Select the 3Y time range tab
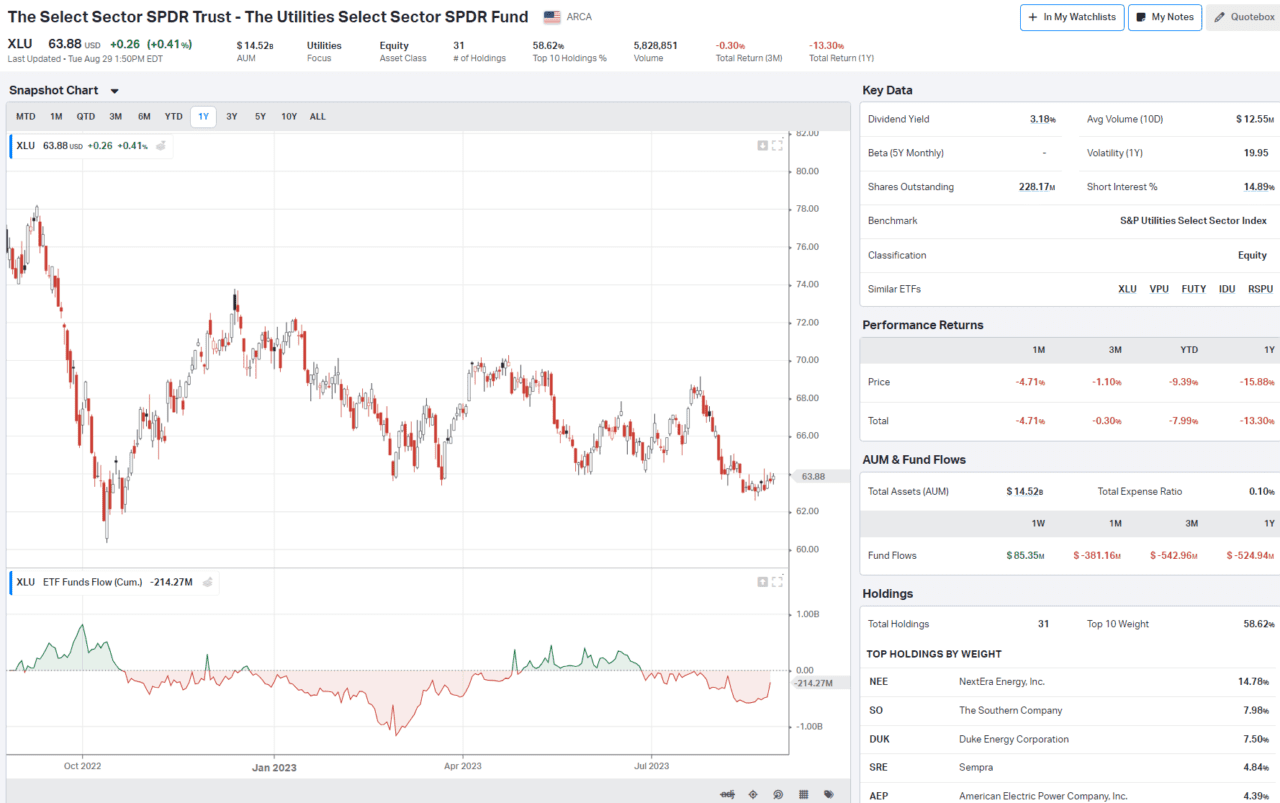1280x803 pixels. coord(232,117)
